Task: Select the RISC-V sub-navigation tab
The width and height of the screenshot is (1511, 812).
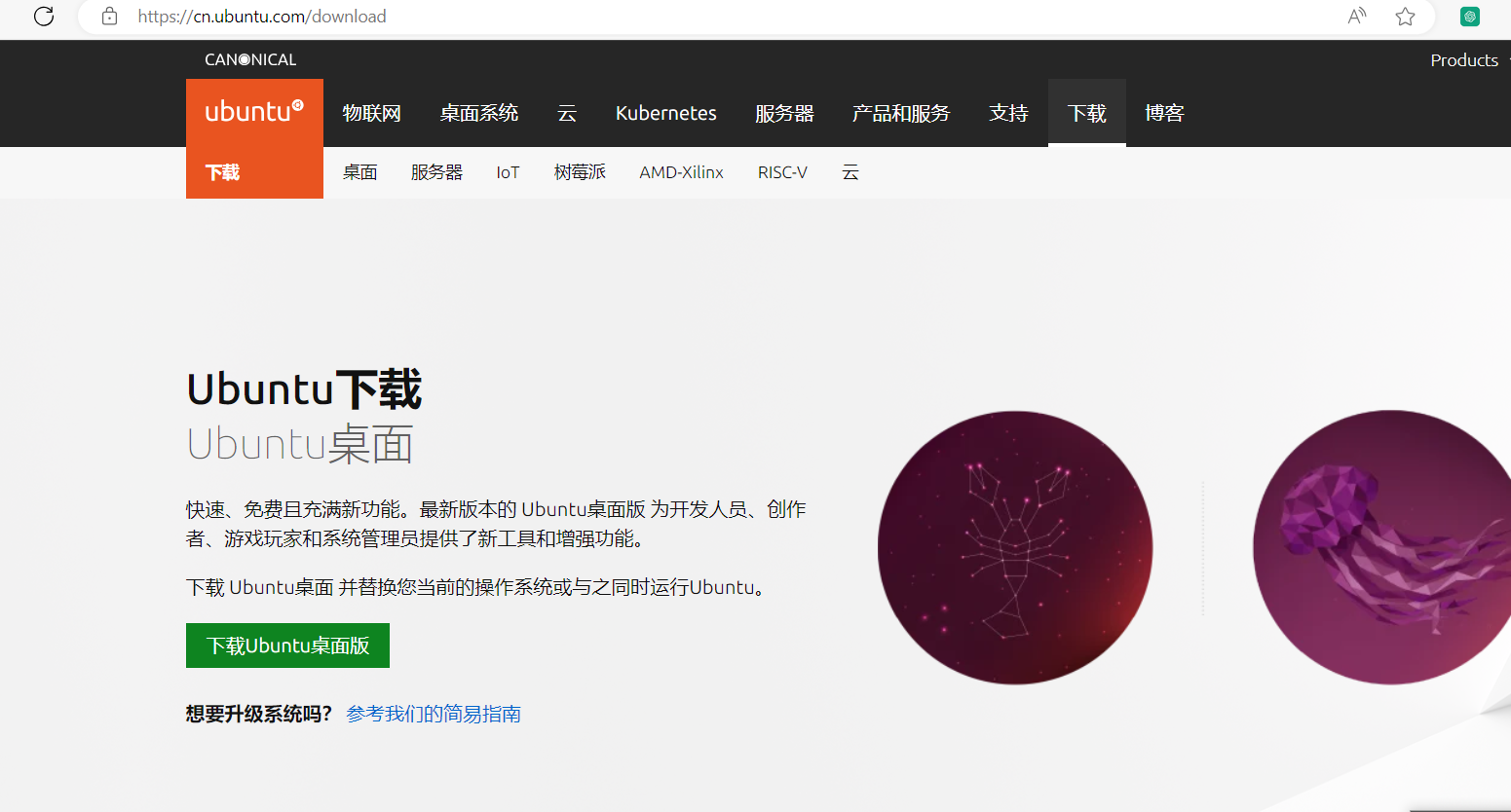Action: 782,172
